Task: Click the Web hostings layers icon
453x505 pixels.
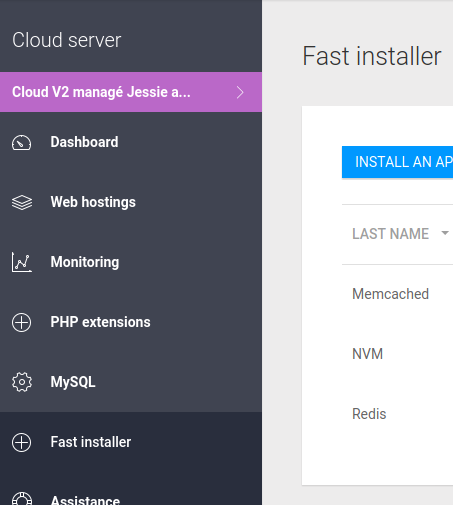Action: 22,202
